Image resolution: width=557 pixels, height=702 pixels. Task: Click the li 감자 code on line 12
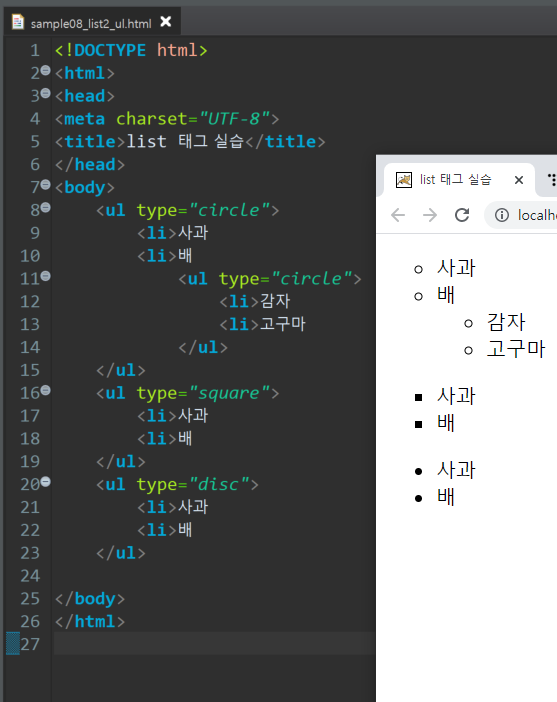pos(255,301)
